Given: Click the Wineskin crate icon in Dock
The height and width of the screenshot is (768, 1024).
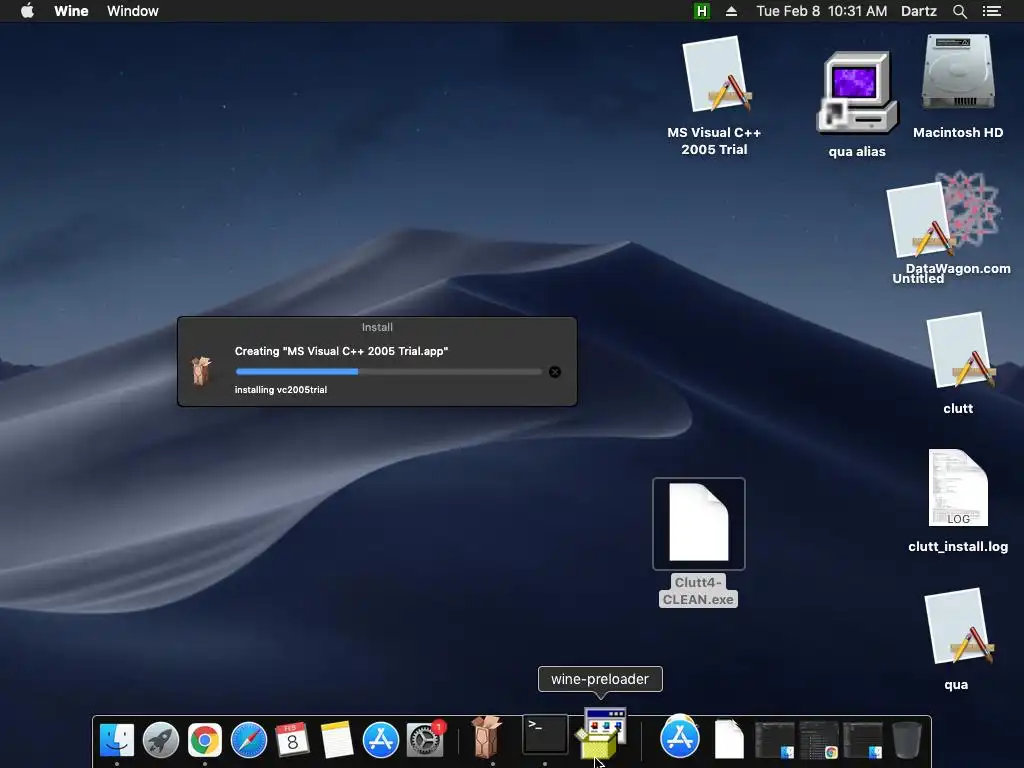Looking at the screenshot, I should coord(487,737).
